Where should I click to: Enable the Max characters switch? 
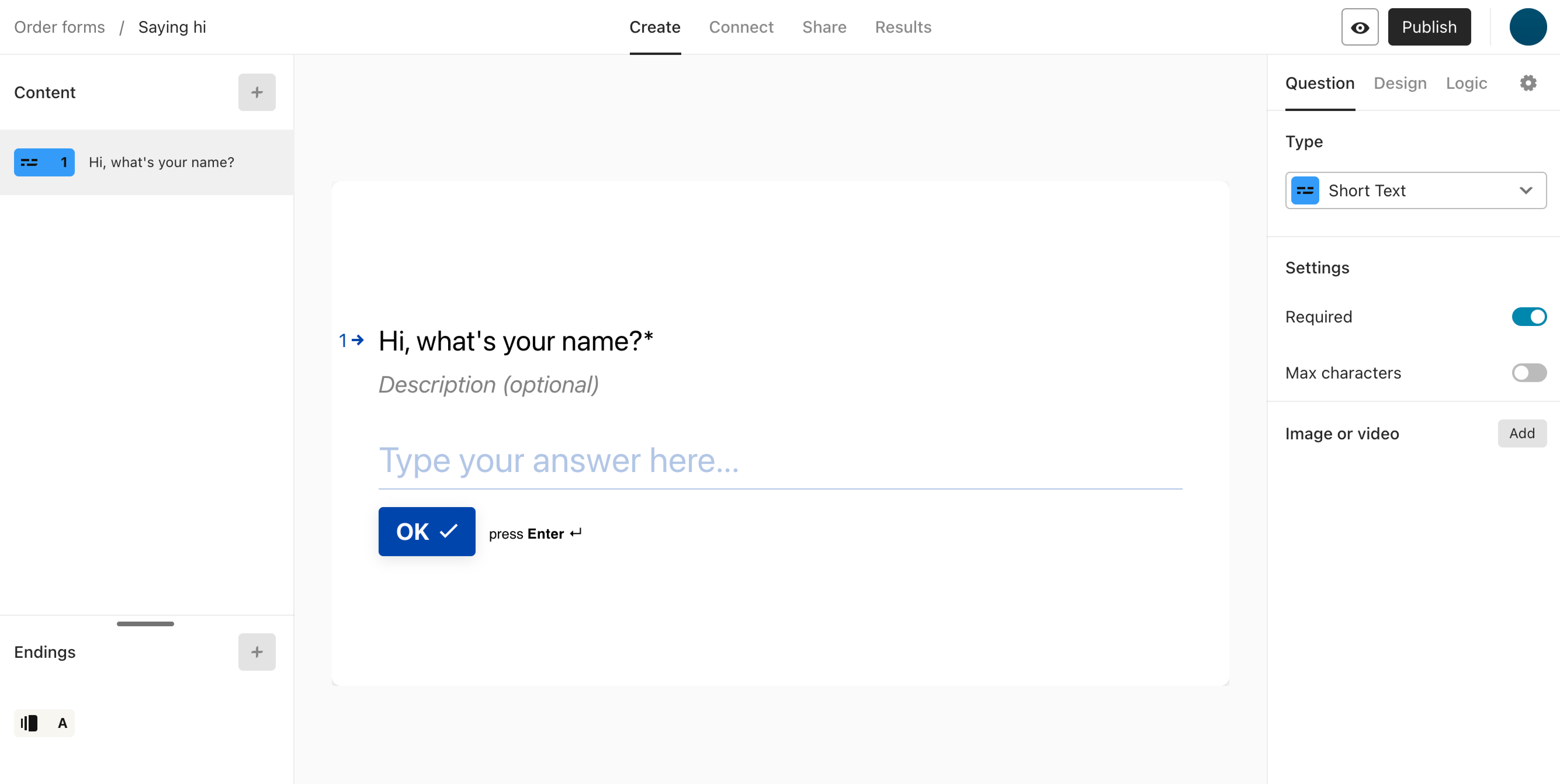click(1529, 373)
